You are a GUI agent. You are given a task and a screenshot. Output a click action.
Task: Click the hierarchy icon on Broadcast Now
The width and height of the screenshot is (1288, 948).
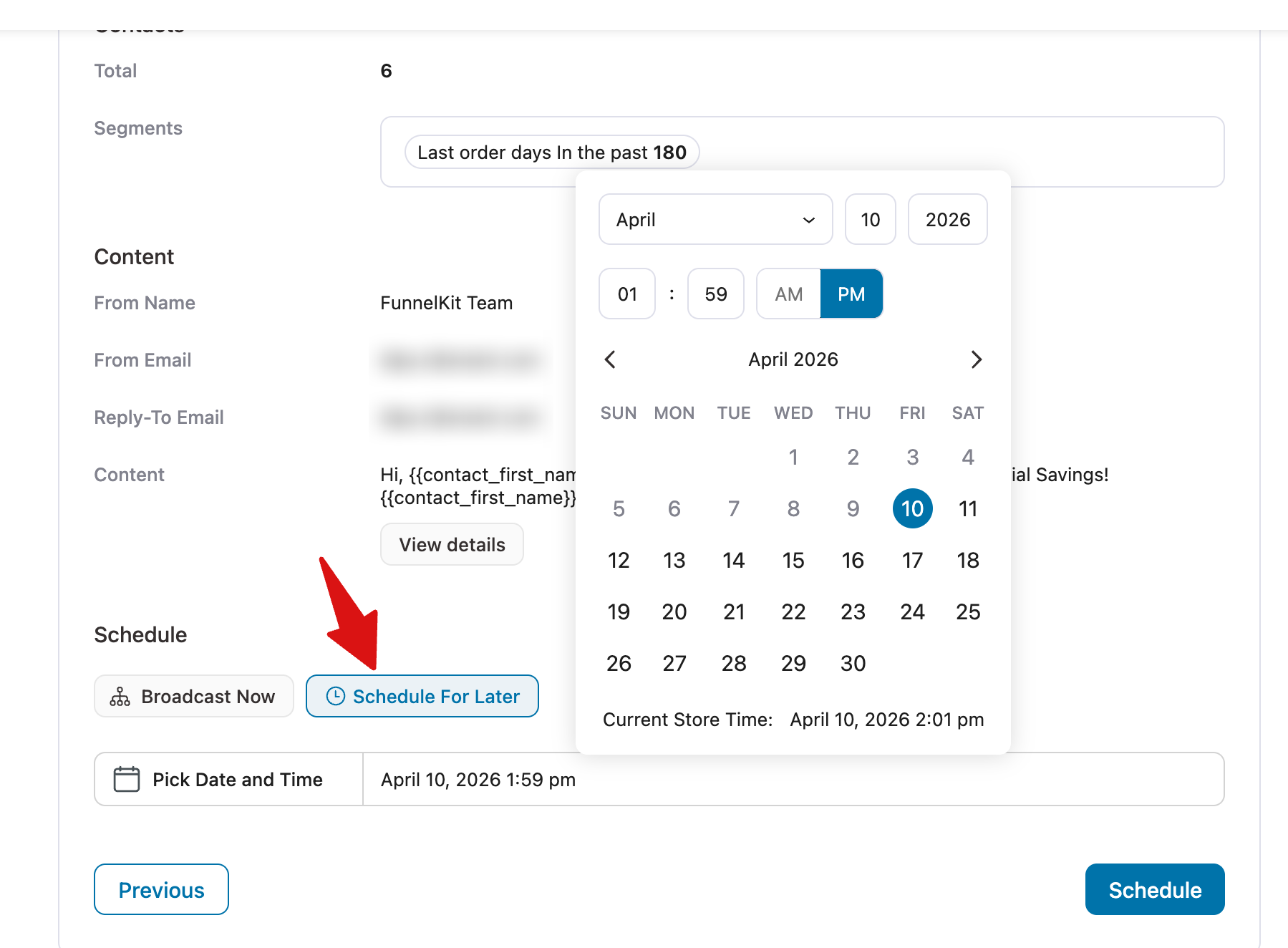(x=120, y=695)
